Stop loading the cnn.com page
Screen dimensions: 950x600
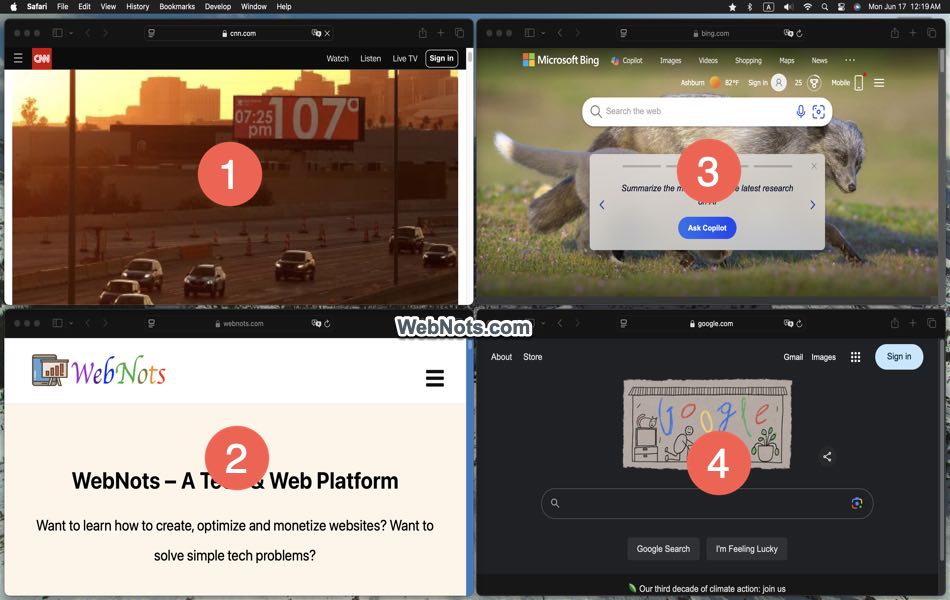tap(327, 33)
